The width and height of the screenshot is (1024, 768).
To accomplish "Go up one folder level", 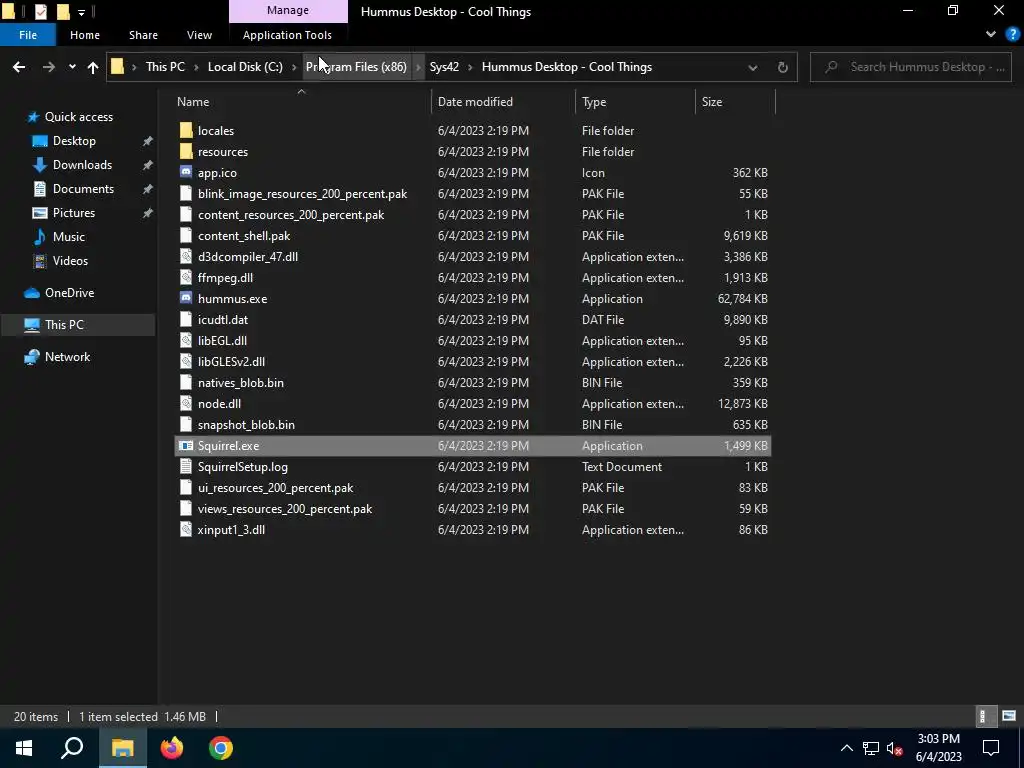I will pyautogui.click(x=93, y=67).
